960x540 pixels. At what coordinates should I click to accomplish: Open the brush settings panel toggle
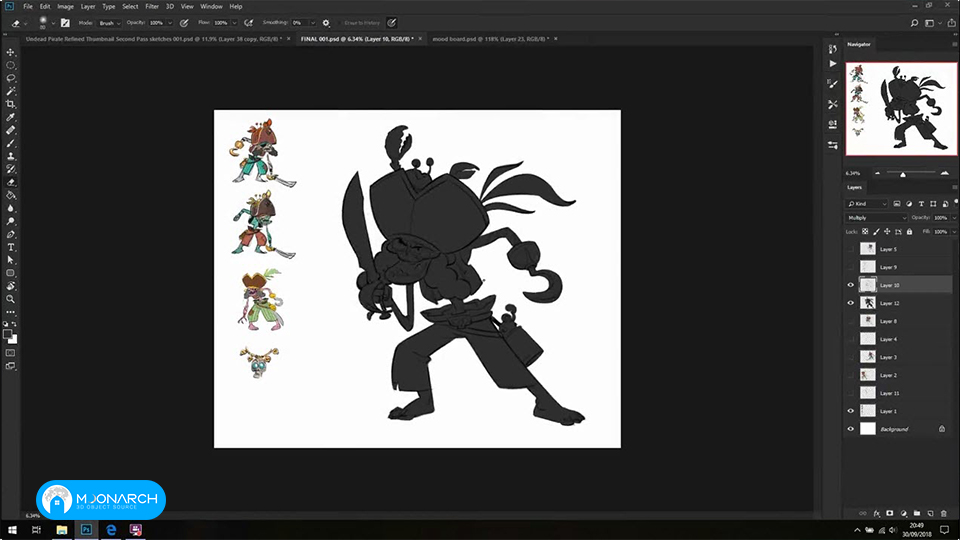tap(65, 23)
